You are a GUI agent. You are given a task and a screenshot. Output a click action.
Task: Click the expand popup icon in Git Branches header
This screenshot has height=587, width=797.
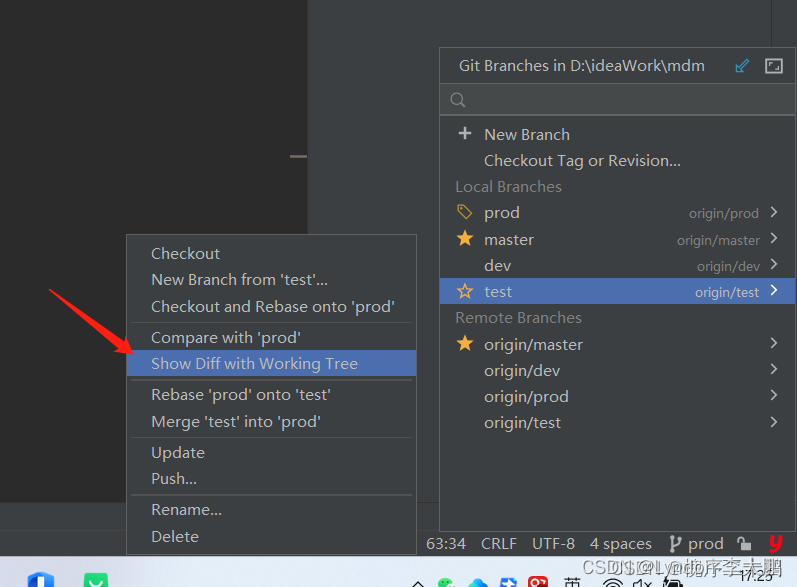click(774, 66)
